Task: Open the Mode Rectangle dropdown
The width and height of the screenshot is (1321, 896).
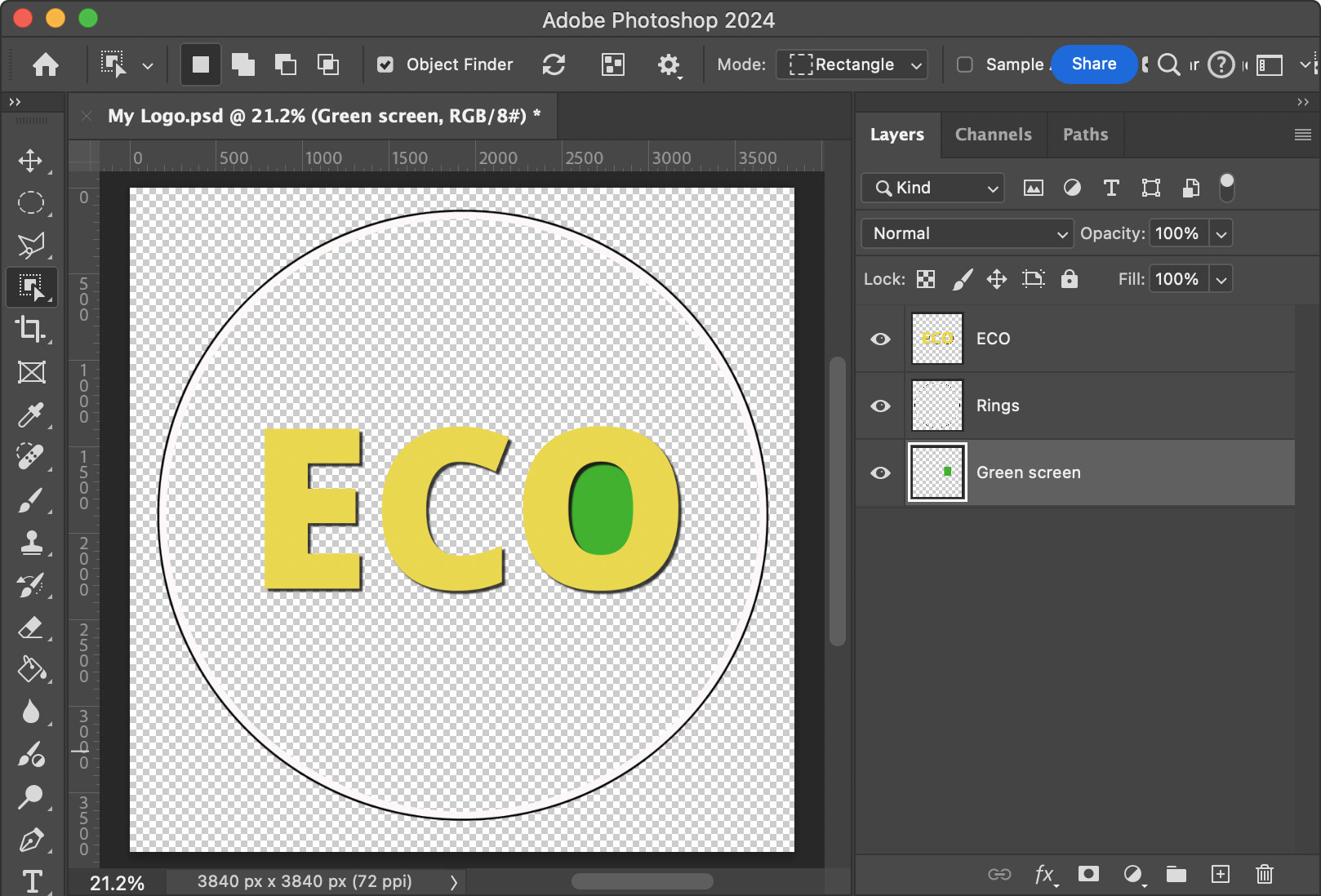Action: click(853, 64)
